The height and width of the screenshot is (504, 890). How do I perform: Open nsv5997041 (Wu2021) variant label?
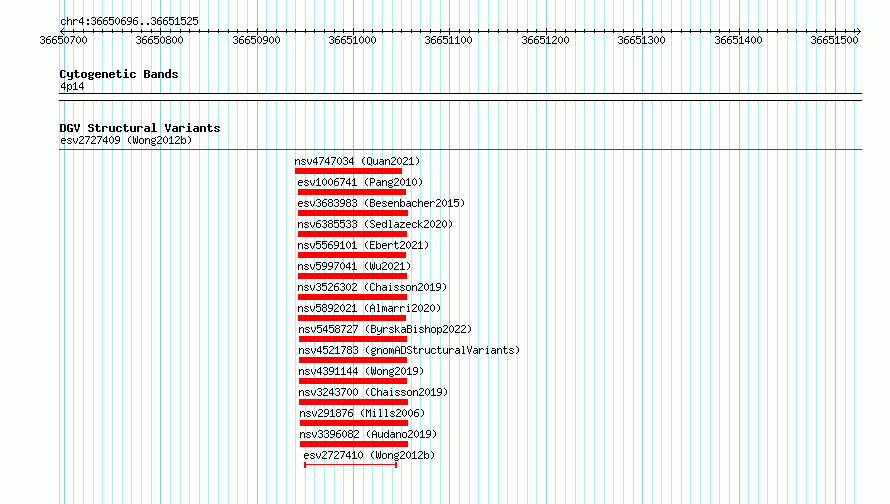(354, 266)
